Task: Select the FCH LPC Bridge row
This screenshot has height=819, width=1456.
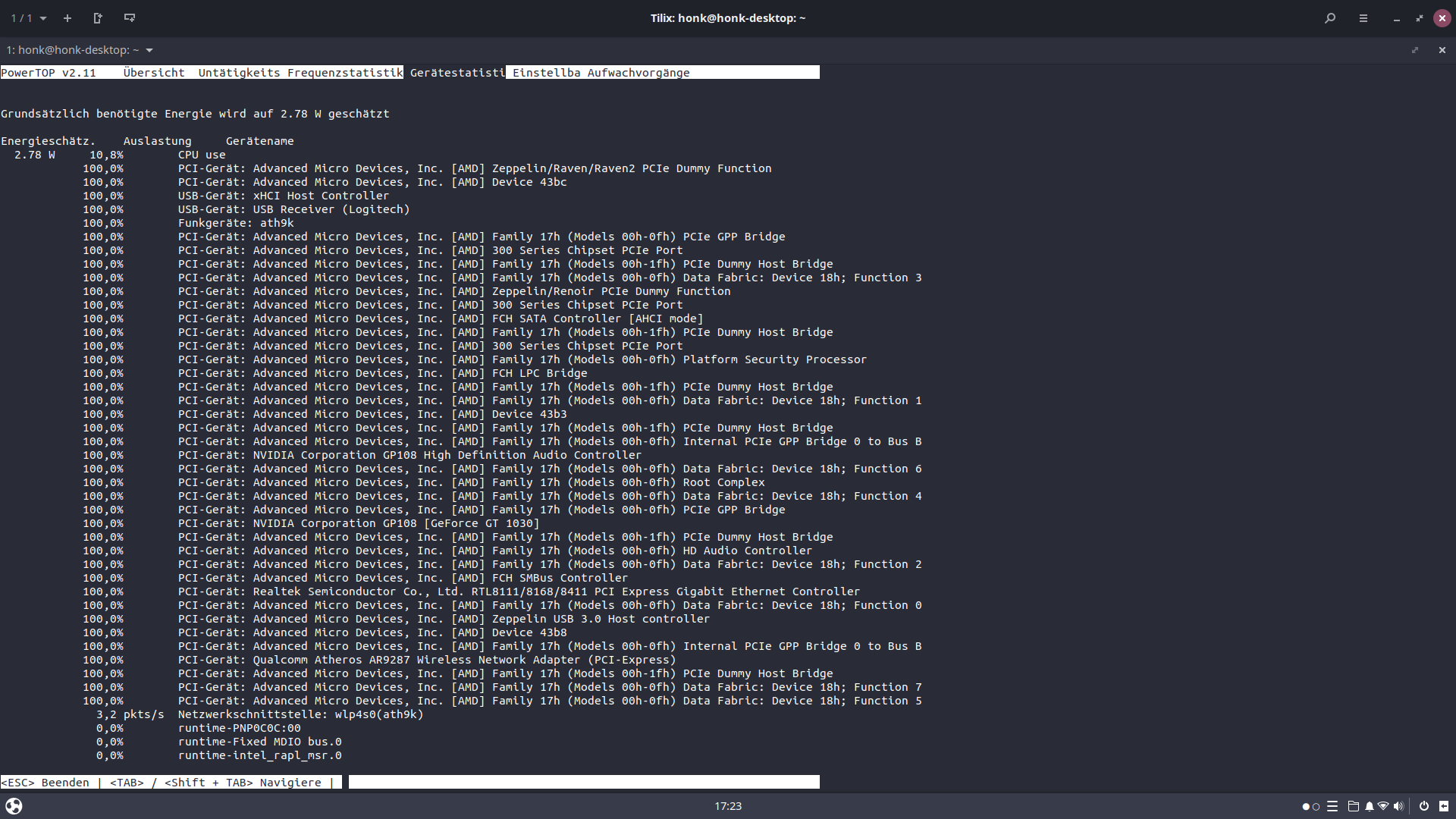Action: (335, 373)
